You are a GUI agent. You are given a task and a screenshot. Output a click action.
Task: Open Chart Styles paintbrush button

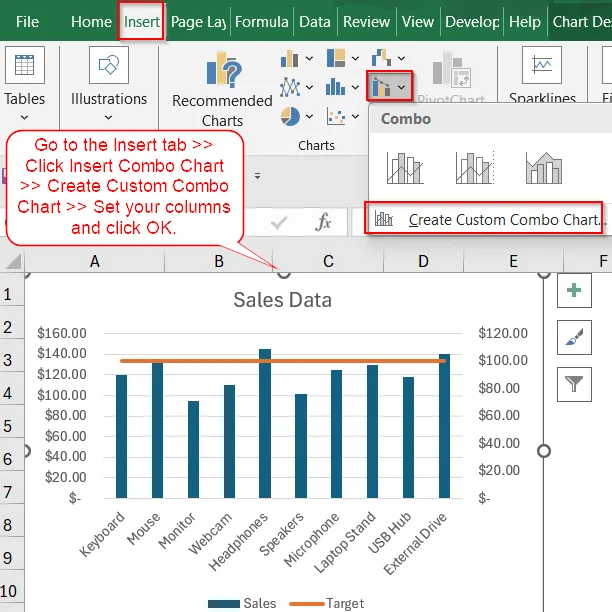574,337
